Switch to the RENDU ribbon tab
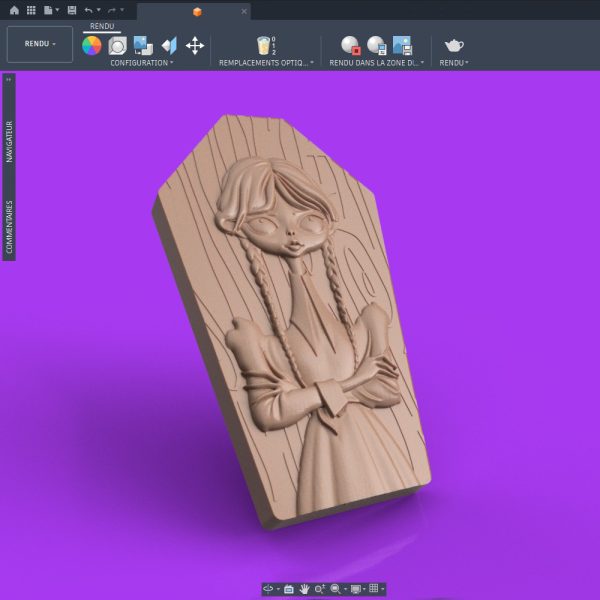Image resolution: width=600 pixels, height=600 pixels. (x=102, y=26)
